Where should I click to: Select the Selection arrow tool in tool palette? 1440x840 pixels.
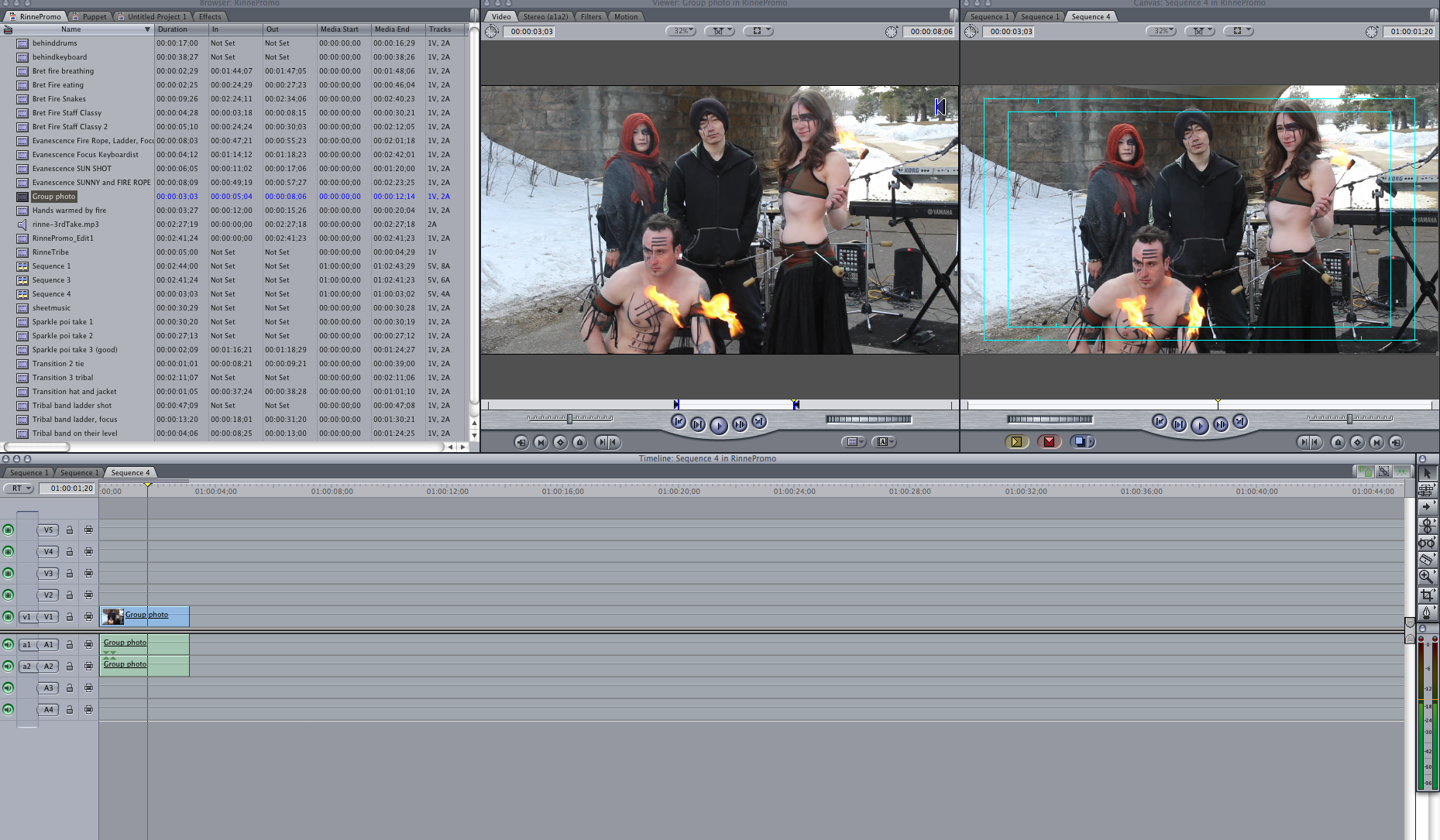pyautogui.click(x=1427, y=472)
